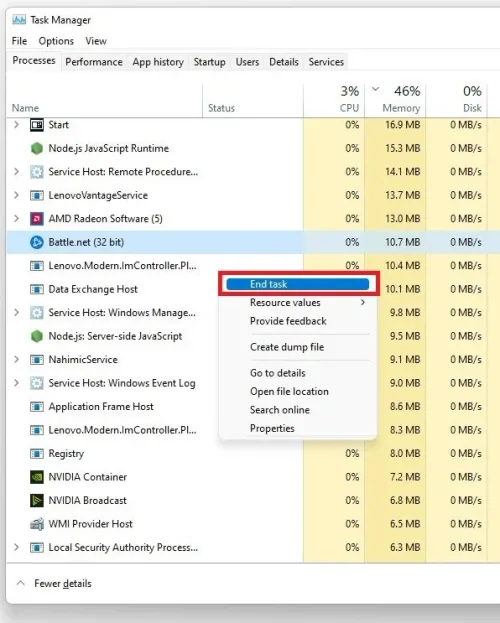Choose Provide feedback in context menu
Image resolution: width=500 pixels, height=623 pixels.
click(x=288, y=321)
